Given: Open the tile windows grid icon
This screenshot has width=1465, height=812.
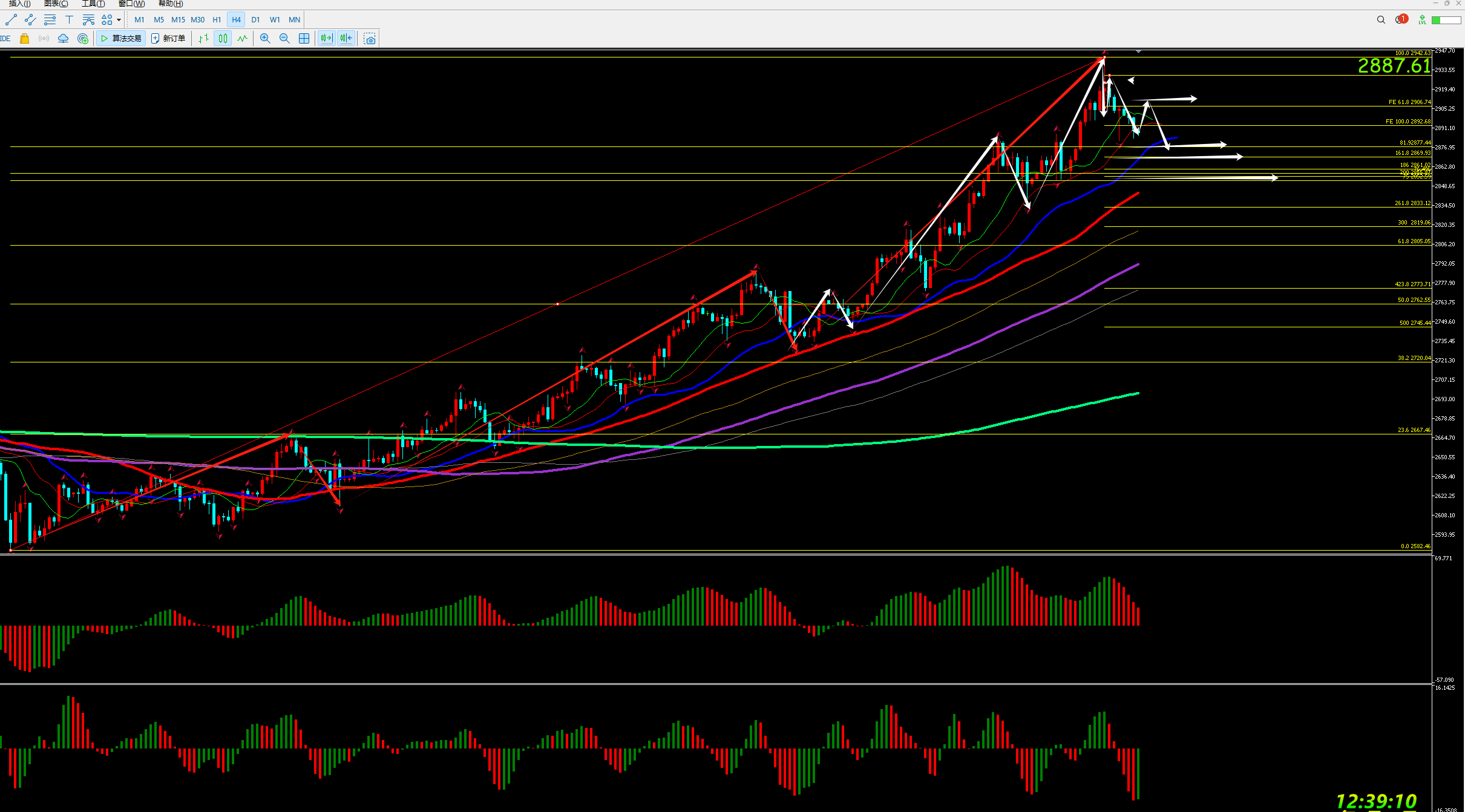Looking at the screenshot, I should click(x=304, y=39).
